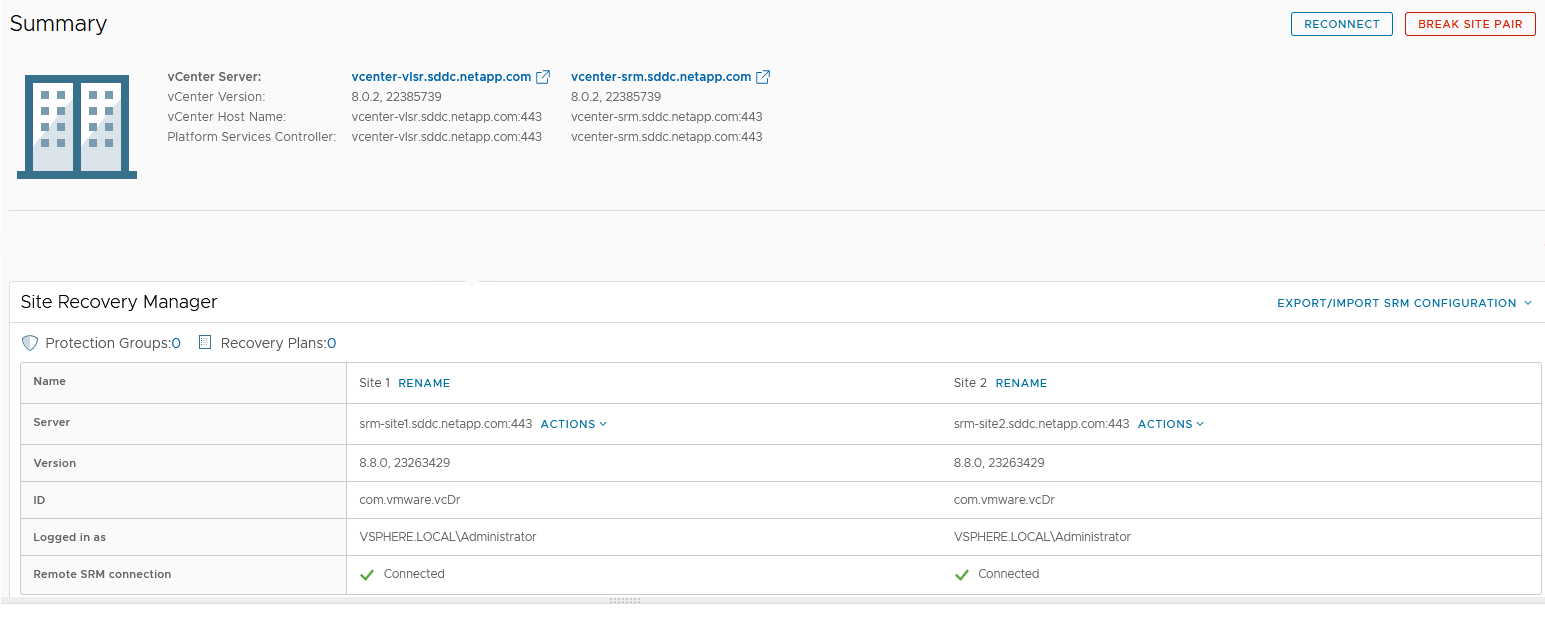1545x628 pixels.
Task: Click Site 2 green Connected checkmark
Action: pos(962,575)
